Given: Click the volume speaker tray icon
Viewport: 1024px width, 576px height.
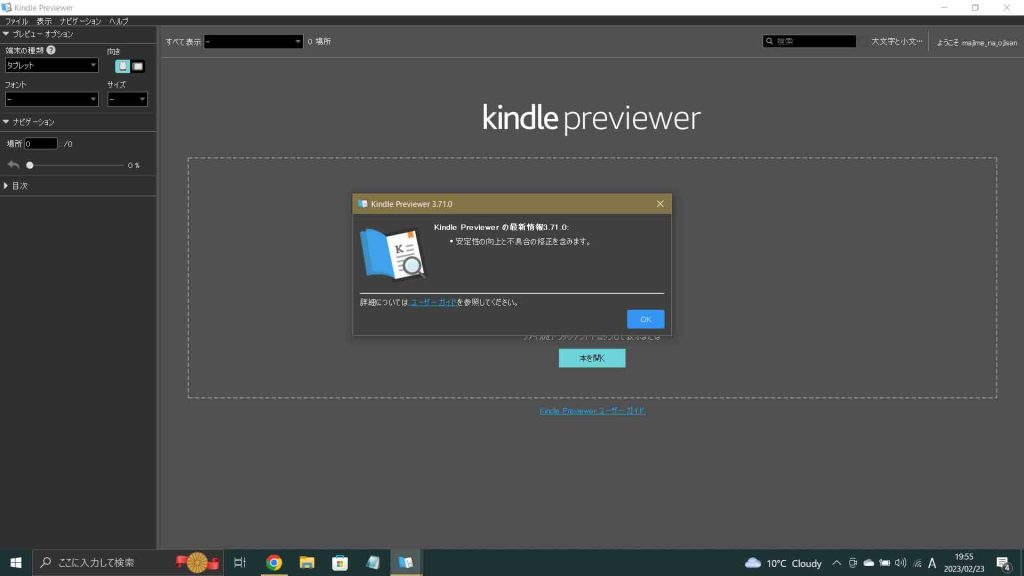Looking at the screenshot, I should [901, 563].
